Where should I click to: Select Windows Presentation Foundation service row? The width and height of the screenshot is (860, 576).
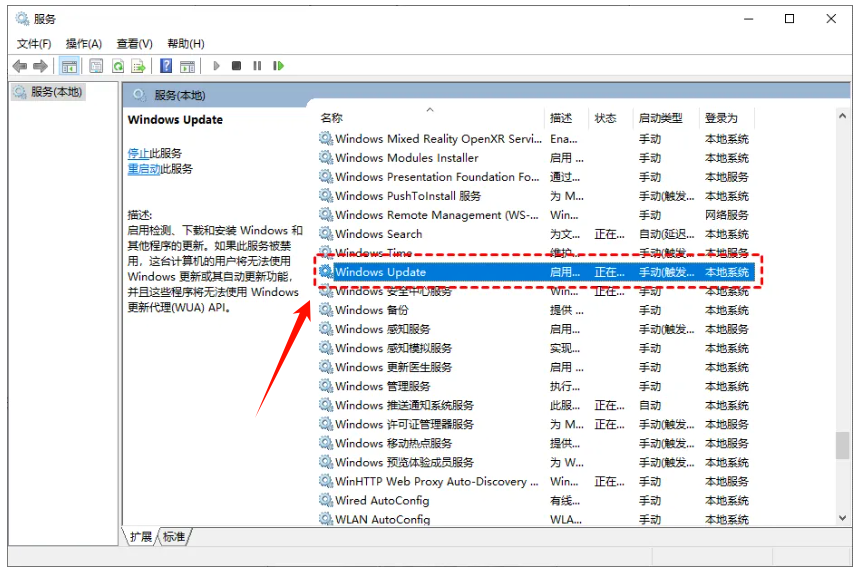tap(534, 177)
